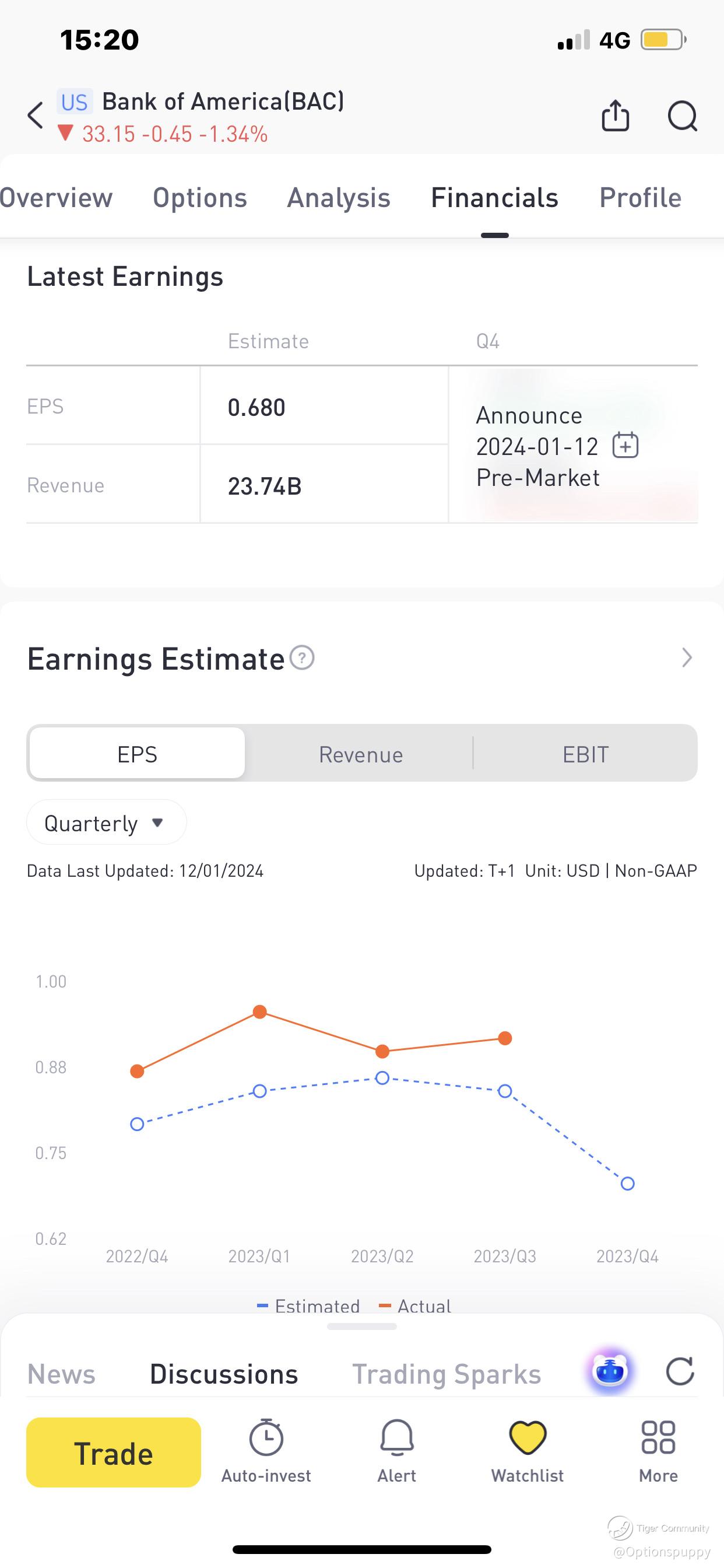724x1568 pixels.
Task: Switch to the Options tab
Action: coord(199,198)
